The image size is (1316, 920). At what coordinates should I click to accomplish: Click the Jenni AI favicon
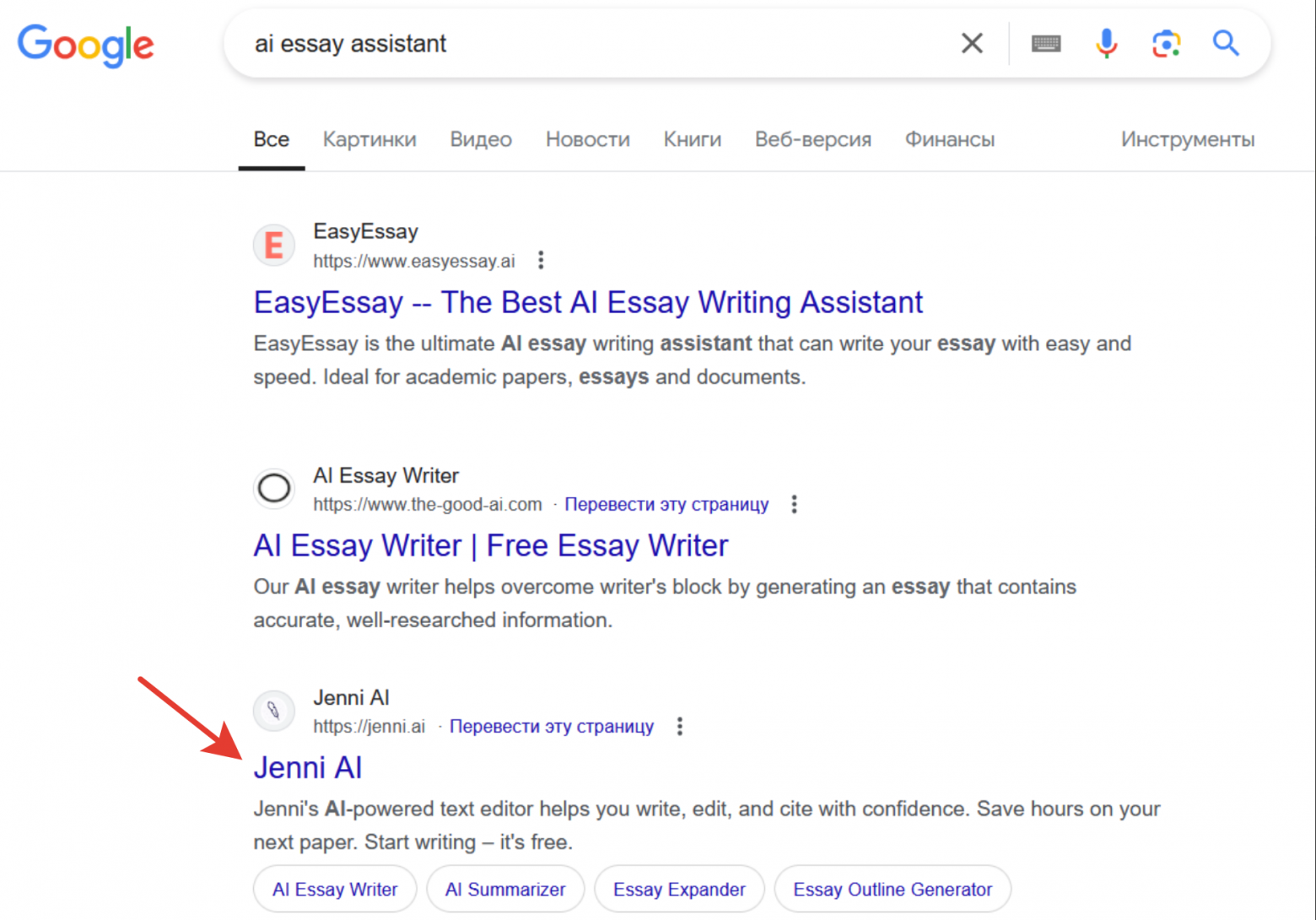coord(274,711)
